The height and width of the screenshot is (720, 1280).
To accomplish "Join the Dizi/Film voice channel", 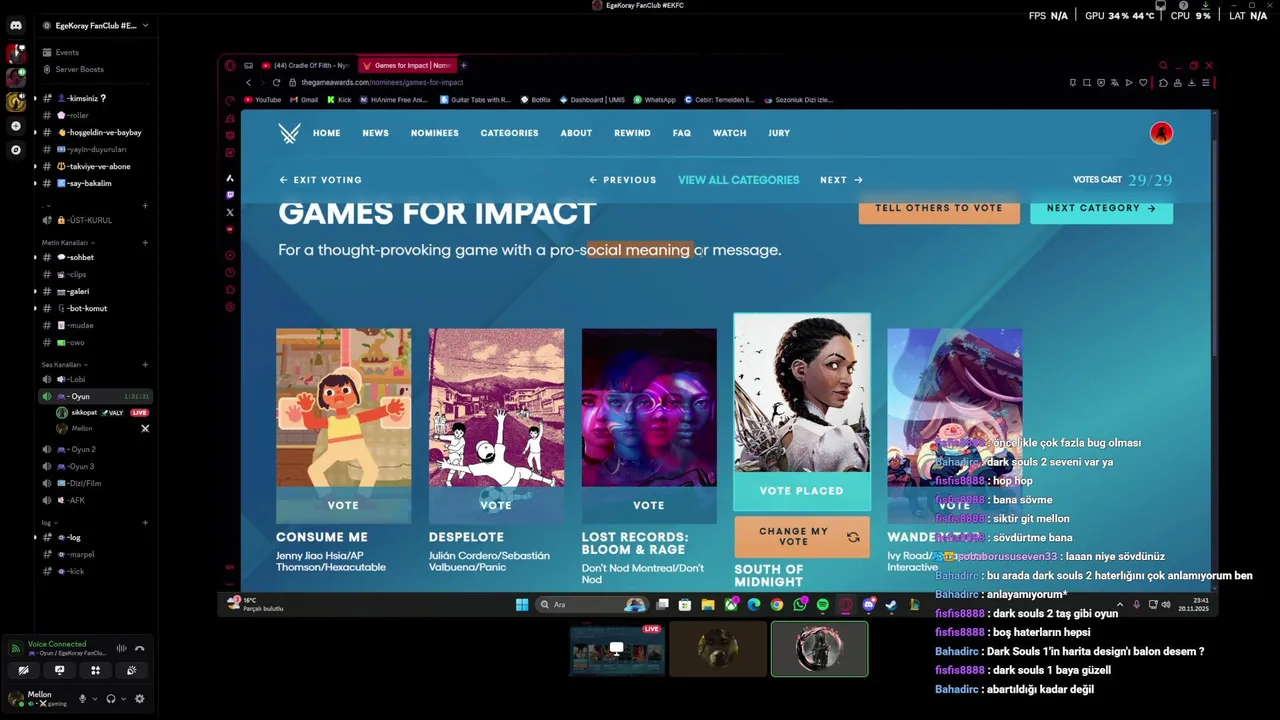I will (95, 483).
